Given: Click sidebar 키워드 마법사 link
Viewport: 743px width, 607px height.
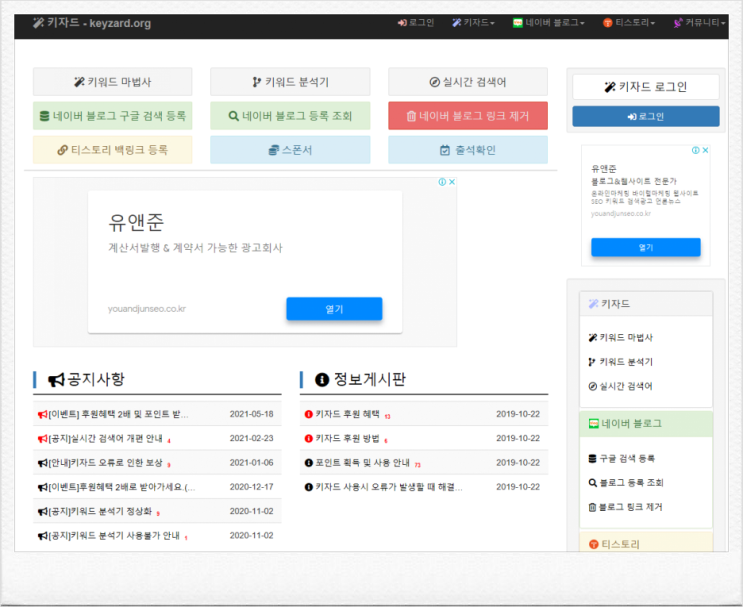Looking at the screenshot, I should tap(621, 337).
